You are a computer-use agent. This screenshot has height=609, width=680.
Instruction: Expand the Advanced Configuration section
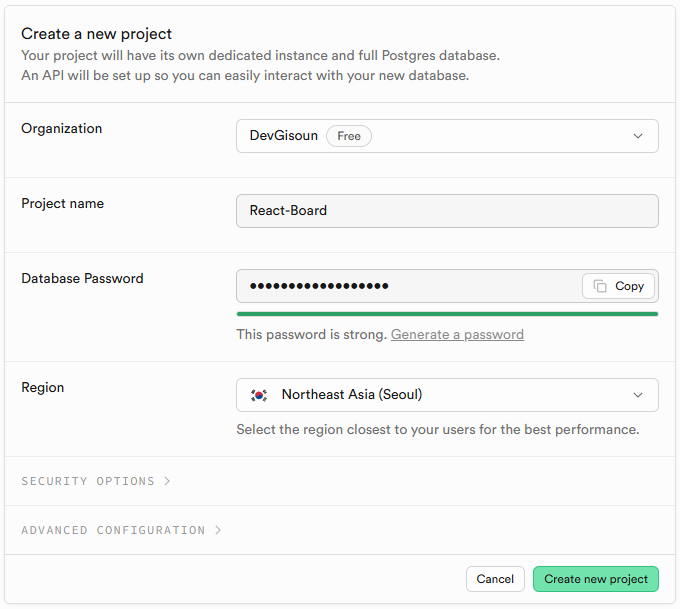(113, 530)
